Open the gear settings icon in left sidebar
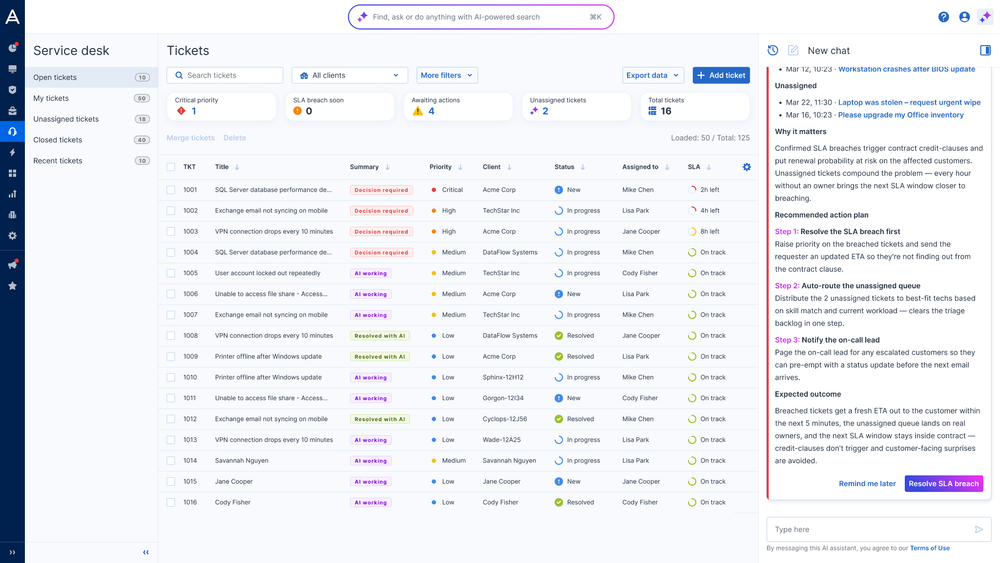The image size is (1000, 563). coord(12,236)
